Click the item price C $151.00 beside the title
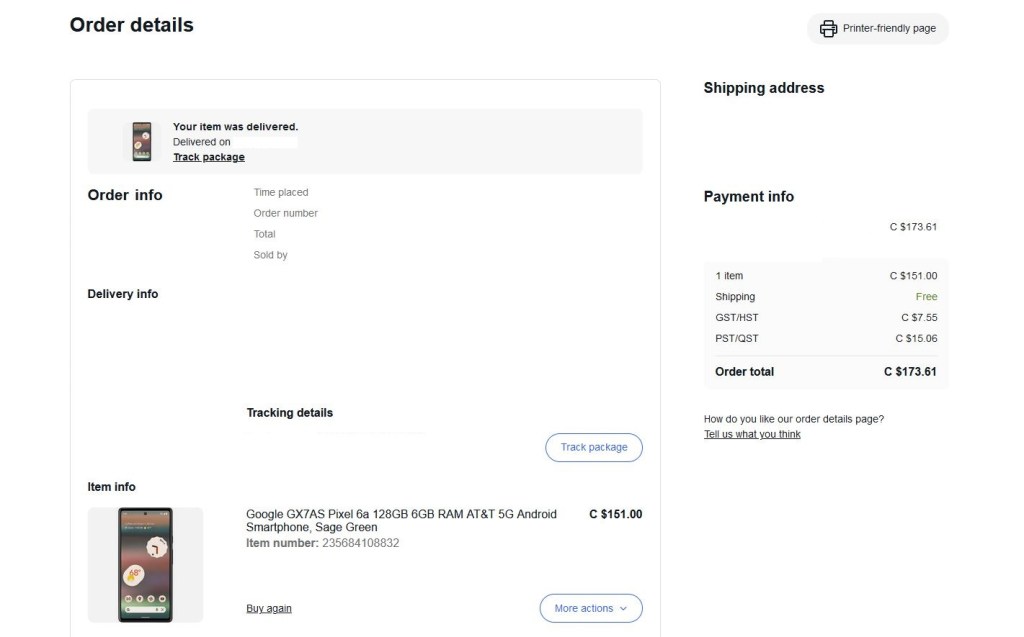 point(615,514)
